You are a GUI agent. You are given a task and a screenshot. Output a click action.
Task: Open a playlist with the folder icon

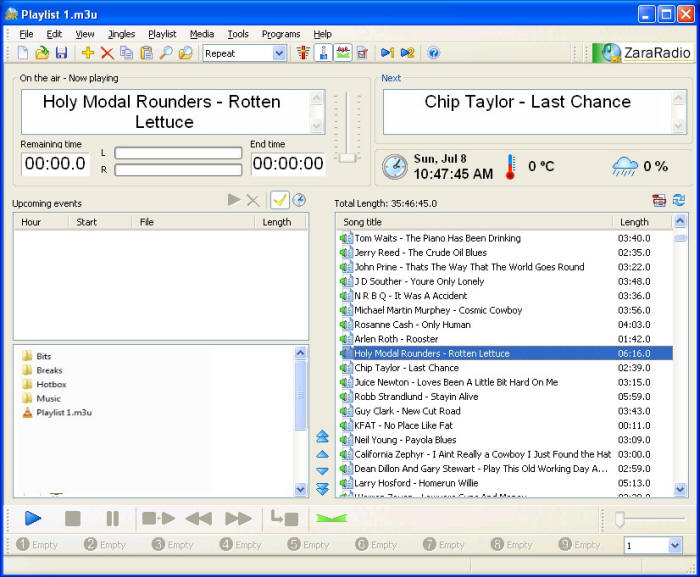(42, 53)
